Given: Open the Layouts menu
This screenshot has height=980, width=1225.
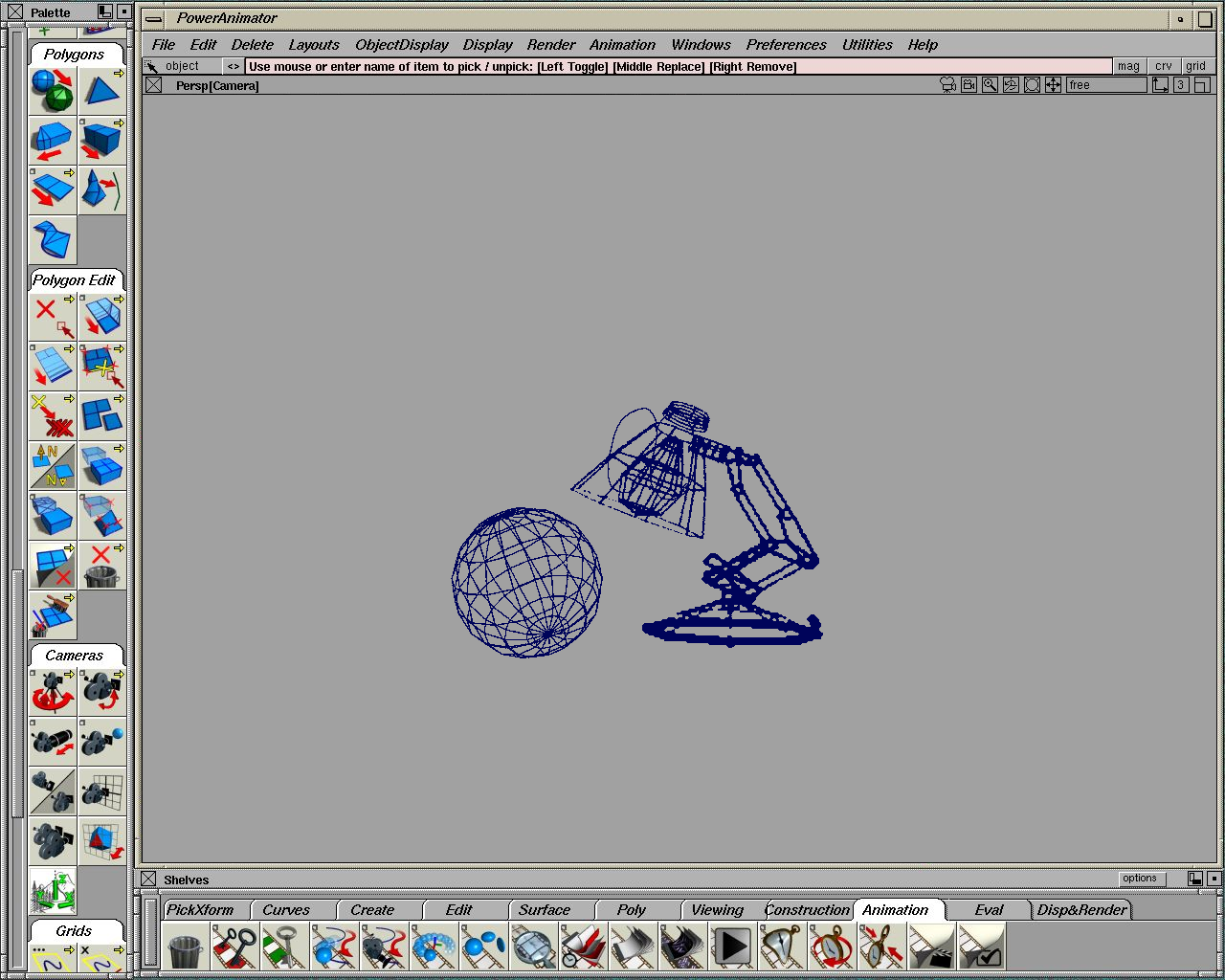Looking at the screenshot, I should pos(314,45).
